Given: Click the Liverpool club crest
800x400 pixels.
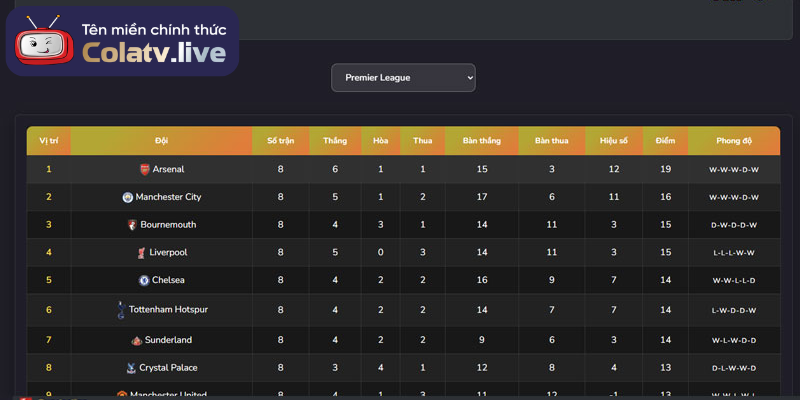Looking at the screenshot, I should pyautogui.click(x=141, y=253).
